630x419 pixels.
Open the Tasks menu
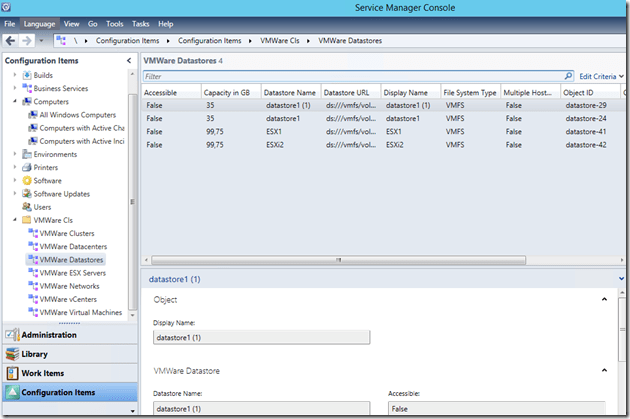[x=139, y=23]
